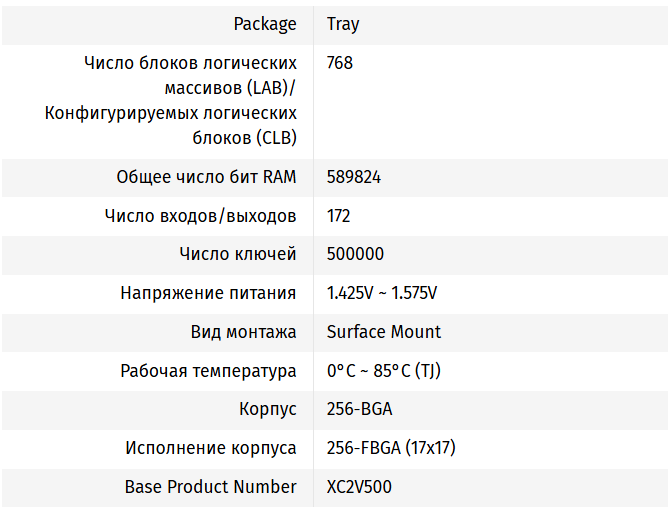Select the RAM bits value 589824
668x510 pixels.
354,177
